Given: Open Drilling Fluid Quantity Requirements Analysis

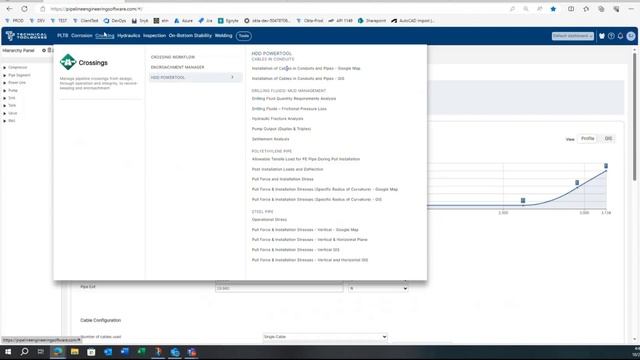Looking at the screenshot, I should click(294, 99).
